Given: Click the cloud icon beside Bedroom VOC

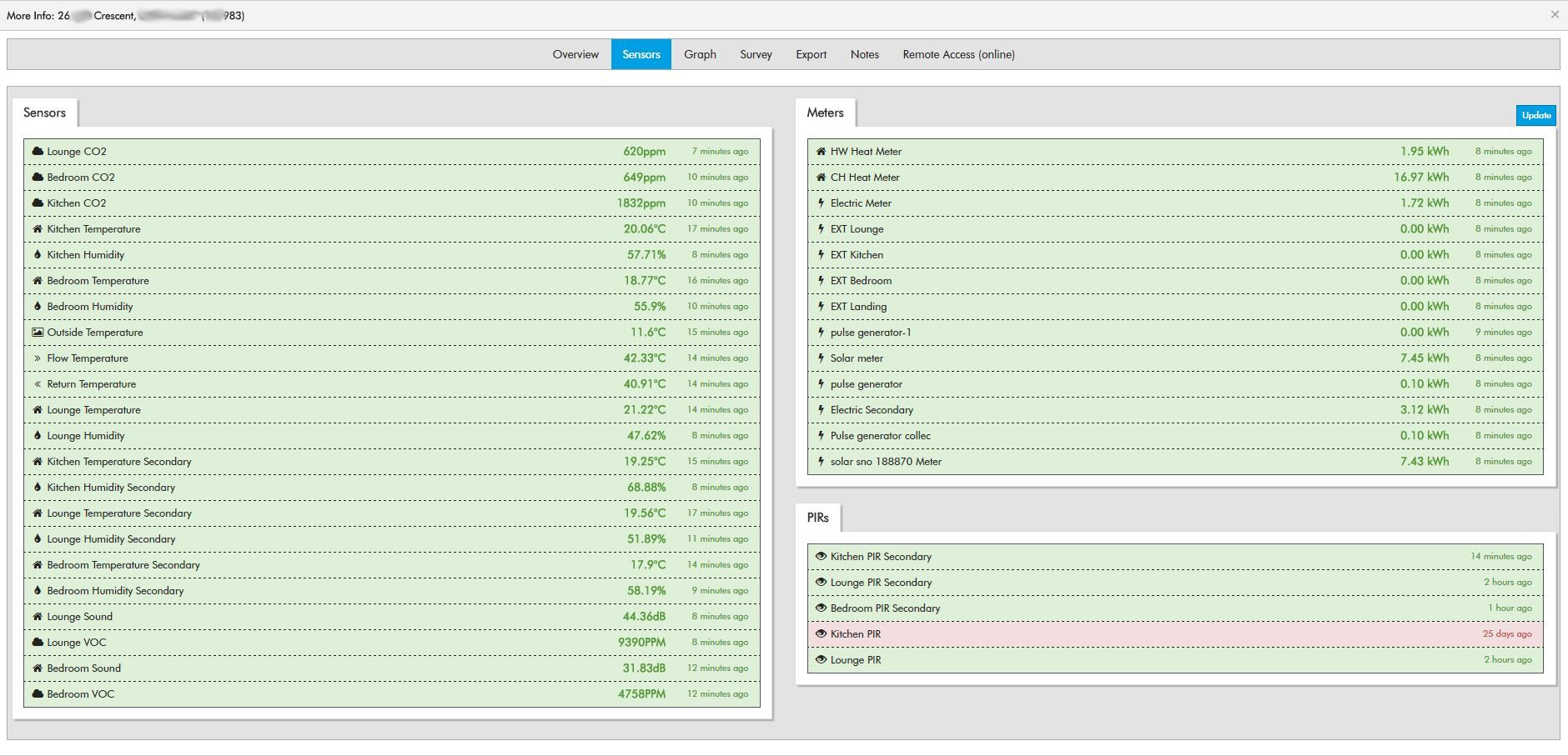Looking at the screenshot, I should tap(38, 694).
